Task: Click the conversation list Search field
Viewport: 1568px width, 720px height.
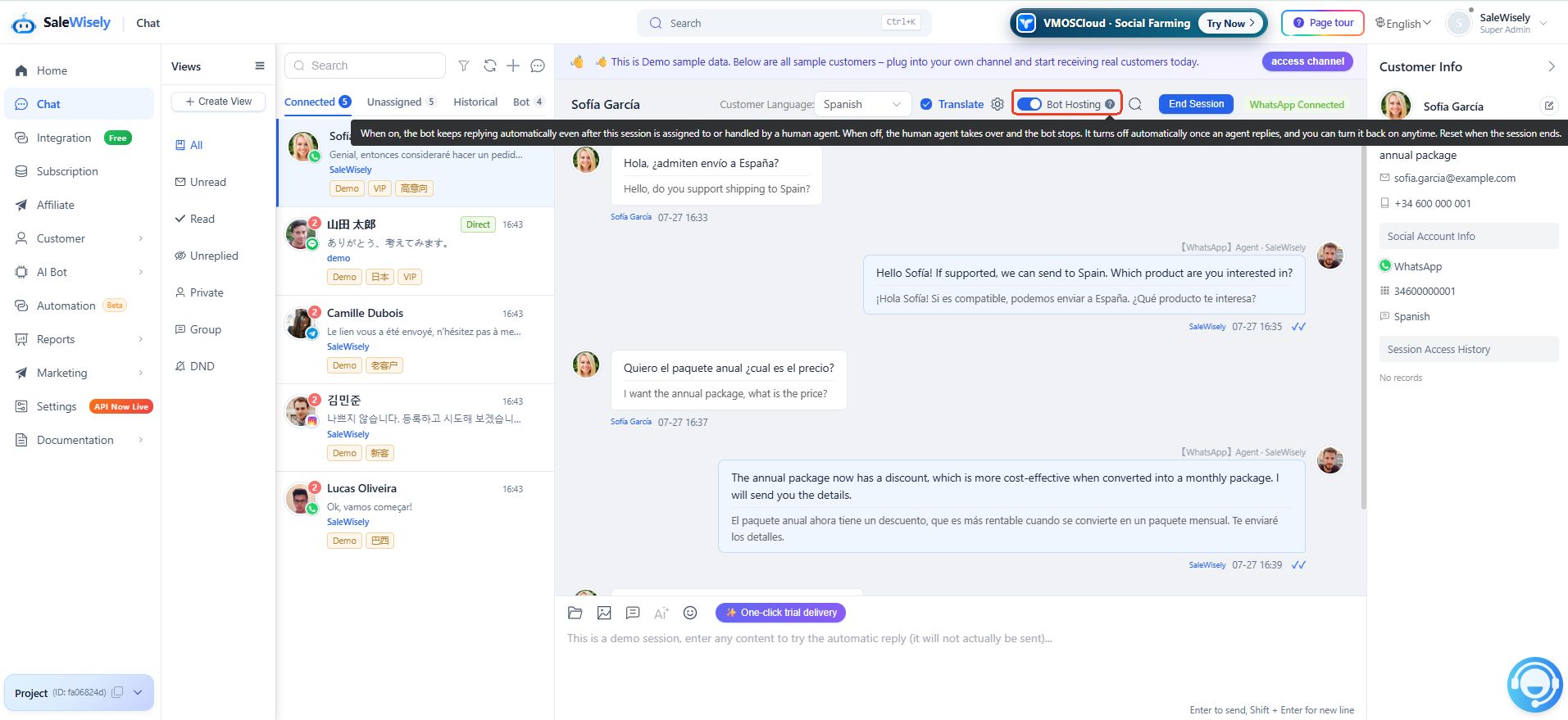Action: click(365, 66)
